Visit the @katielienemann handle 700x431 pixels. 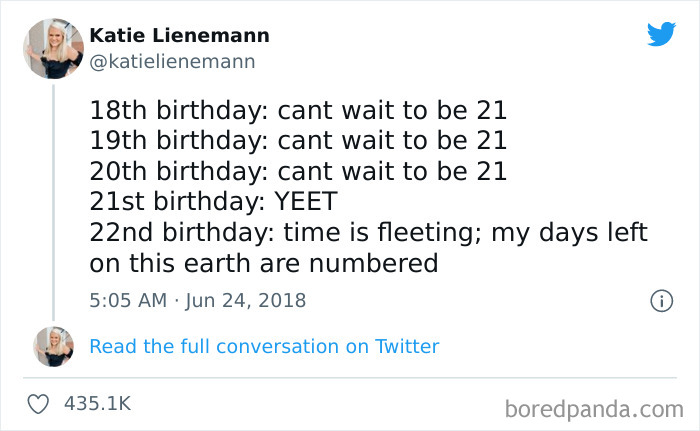coord(172,62)
